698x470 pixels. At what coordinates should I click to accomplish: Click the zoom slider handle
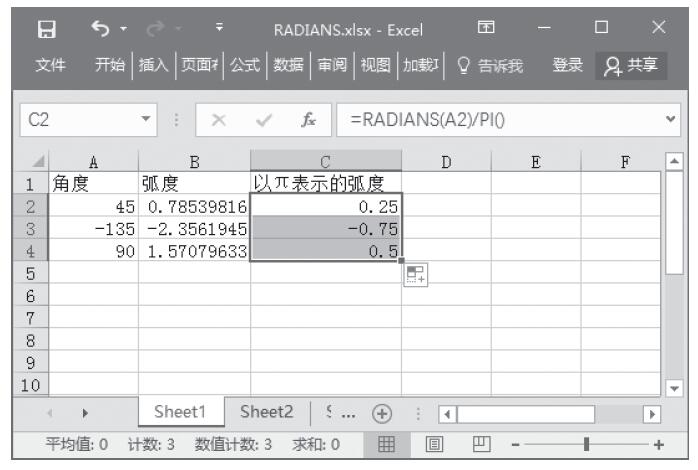(600, 443)
